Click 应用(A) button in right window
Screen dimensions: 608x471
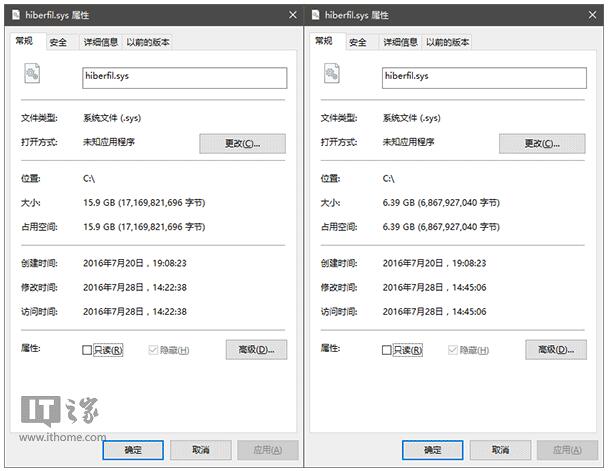[568, 450]
